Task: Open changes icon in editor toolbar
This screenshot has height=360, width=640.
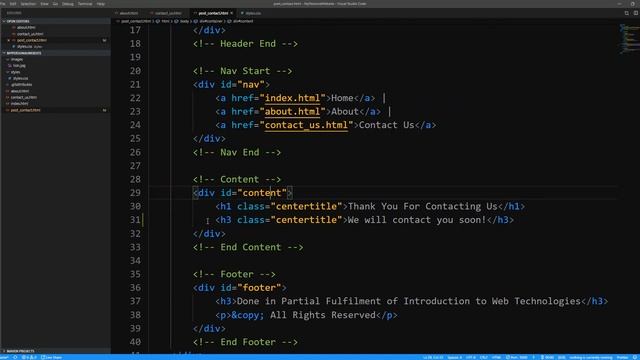Action: (x=627, y=13)
